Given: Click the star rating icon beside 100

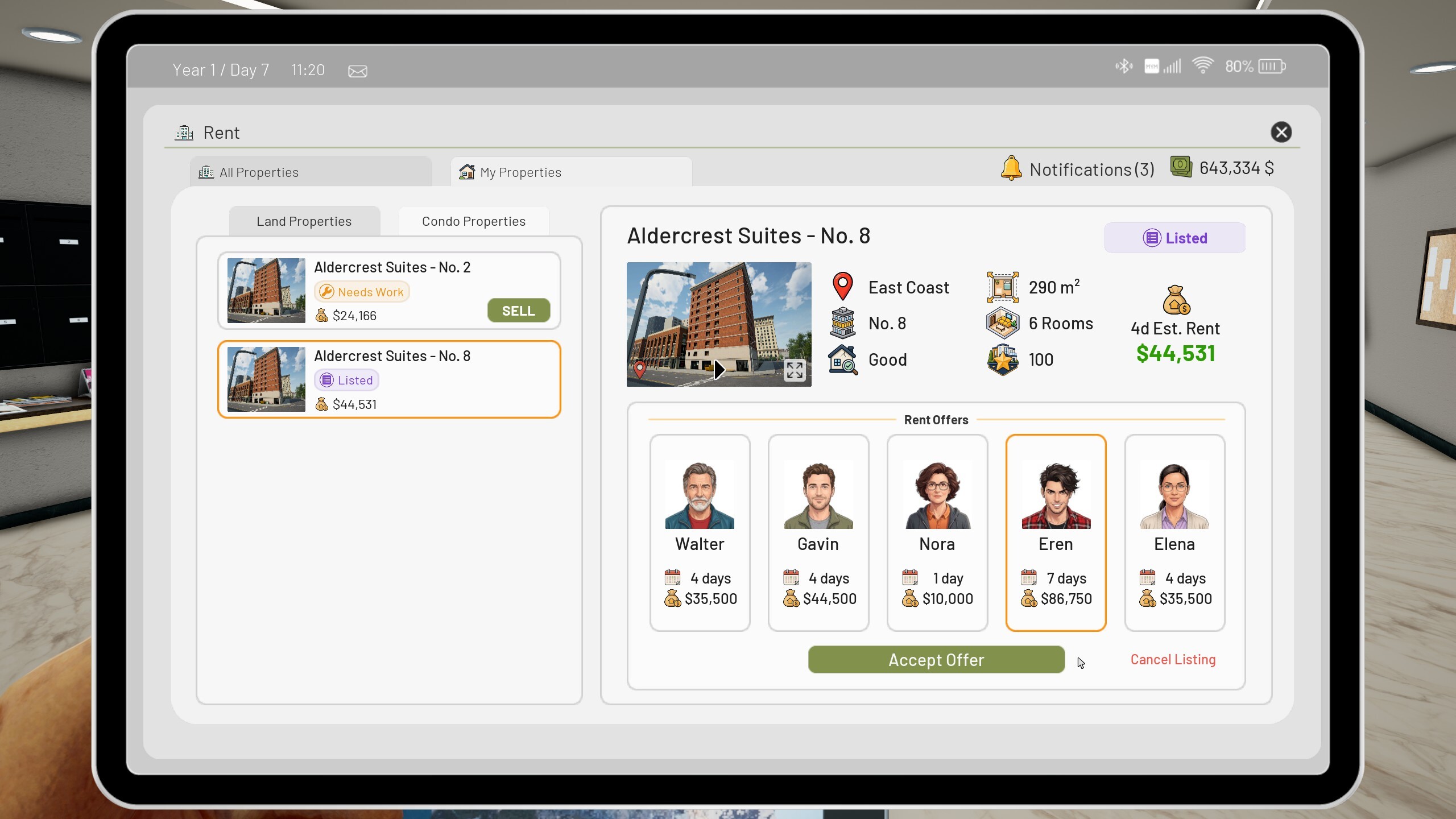Looking at the screenshot, I should point(1002,359).
